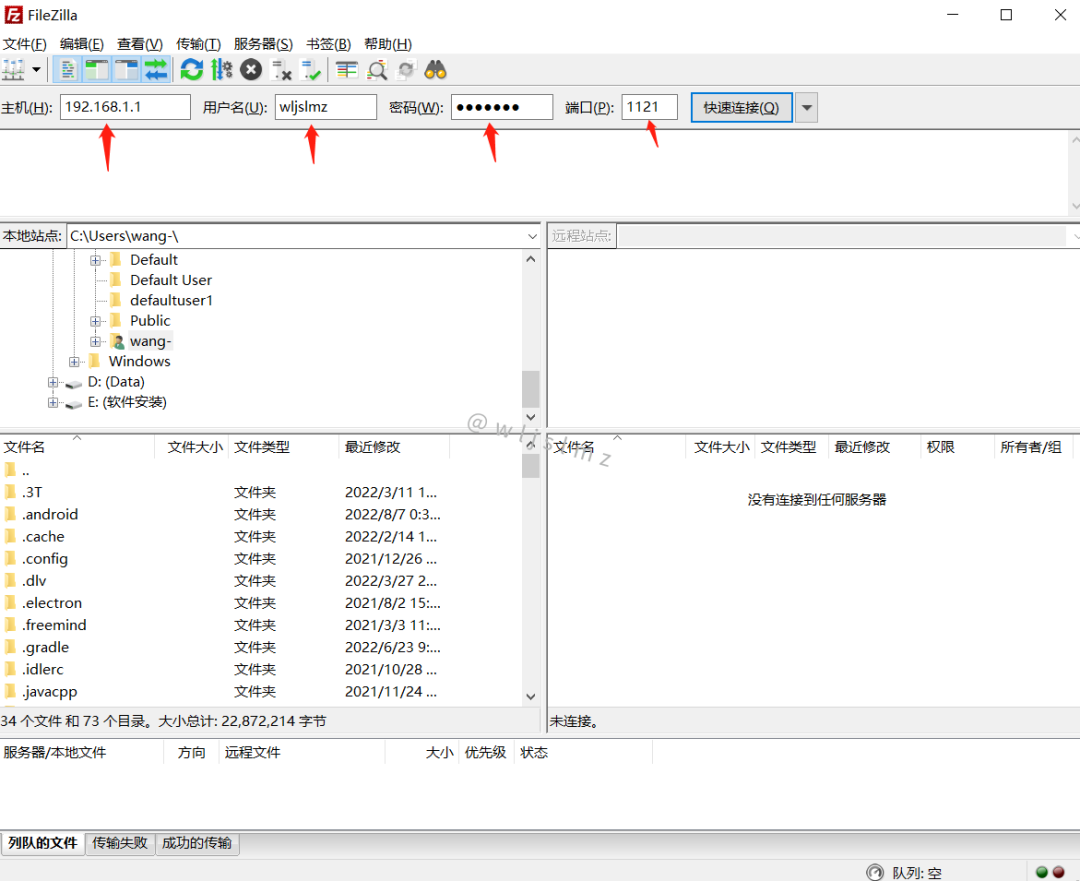Viewport: 1080px width, 881px height.
Task: Select the .freemind folder icon
Action: (x=10, y=625)
